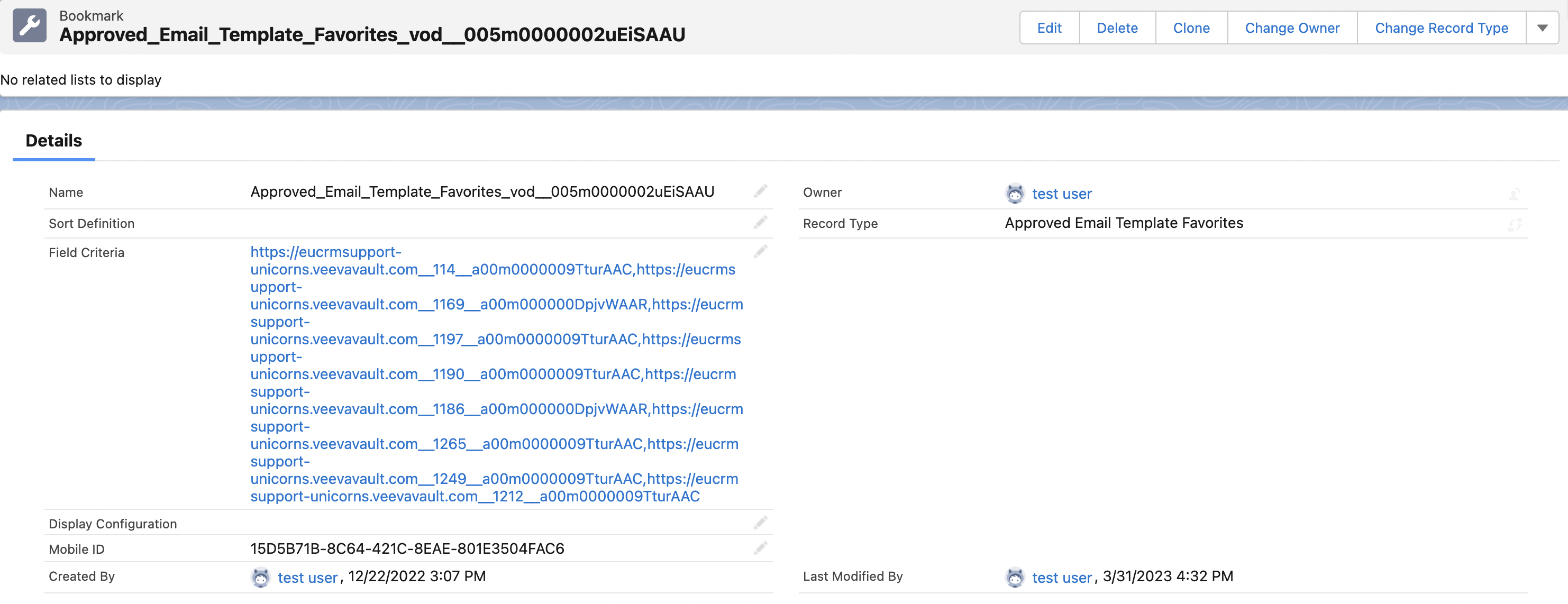
Task: Click the edit pencil for Mobile ID
Action: click(x=760, y=548)
